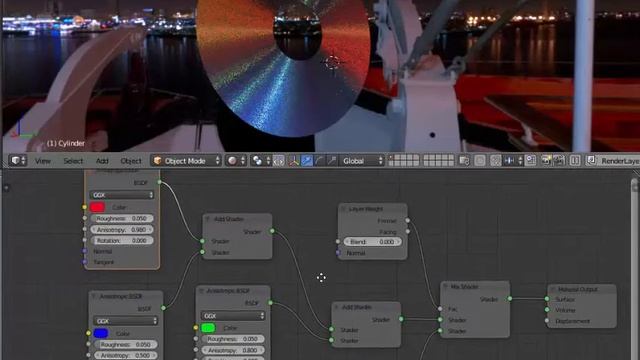
Task: Open the viewport shading sphere selector
Action: tap(236, 160)
